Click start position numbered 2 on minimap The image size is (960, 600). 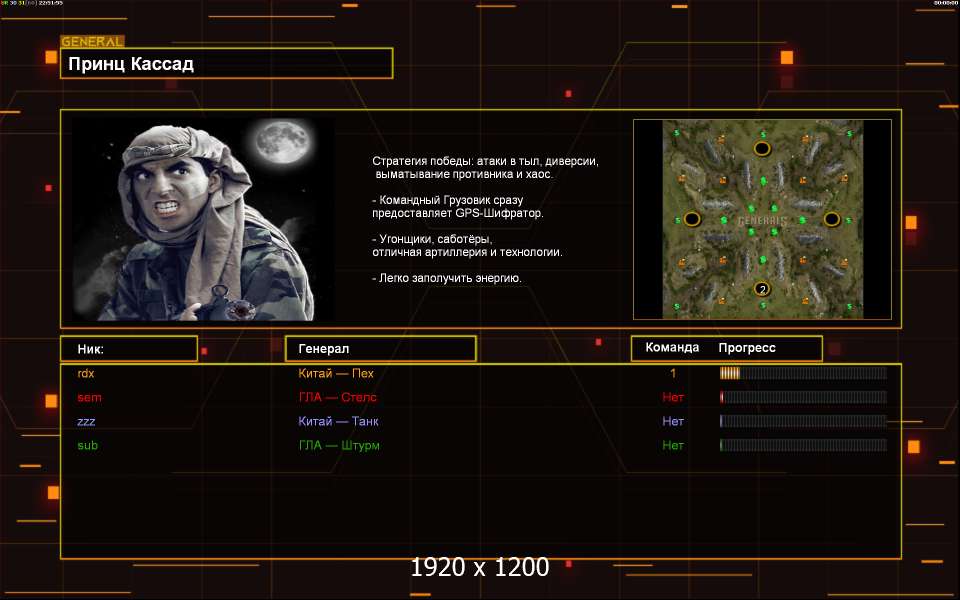(x=761, y=289)
